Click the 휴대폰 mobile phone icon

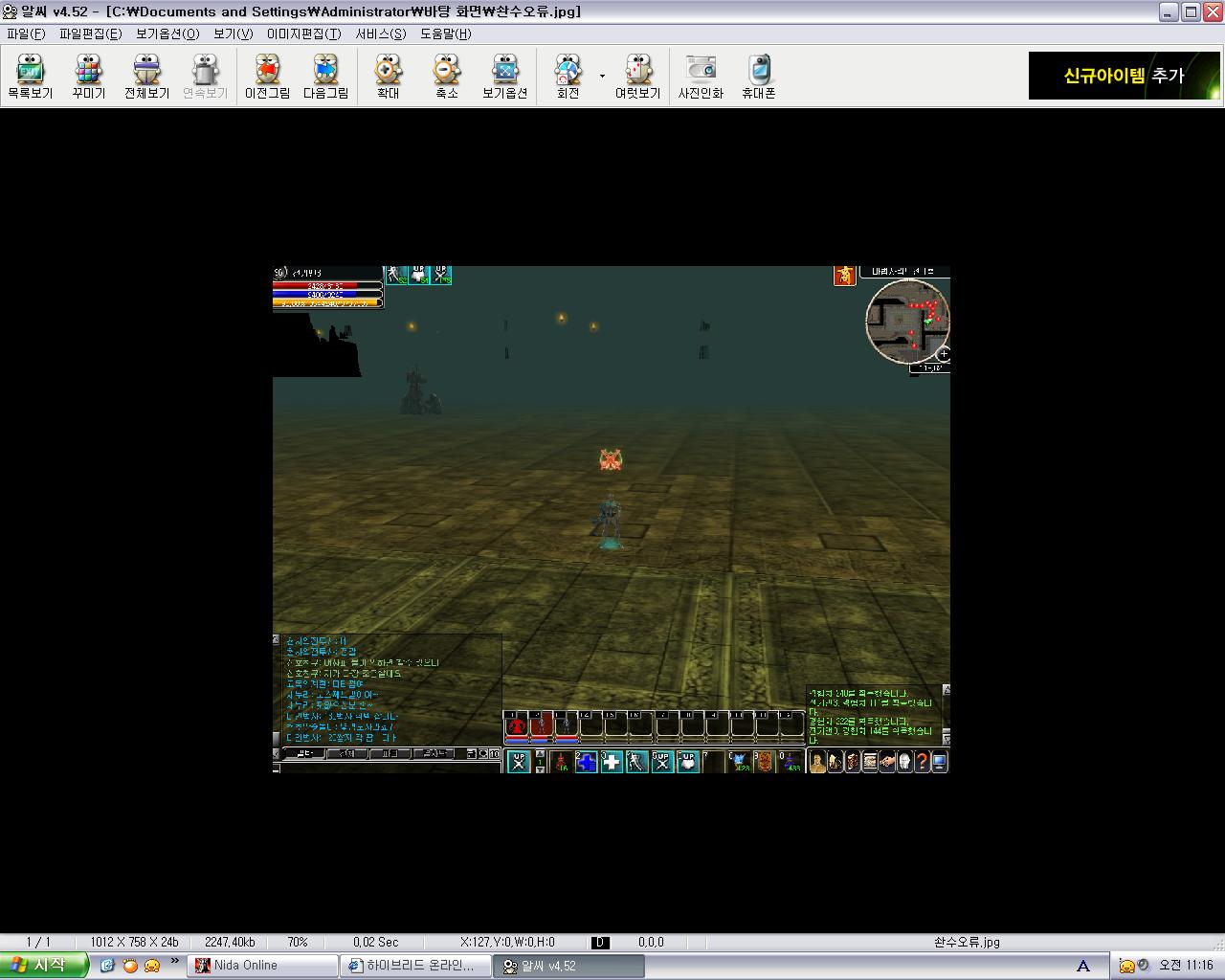[758, 77]
